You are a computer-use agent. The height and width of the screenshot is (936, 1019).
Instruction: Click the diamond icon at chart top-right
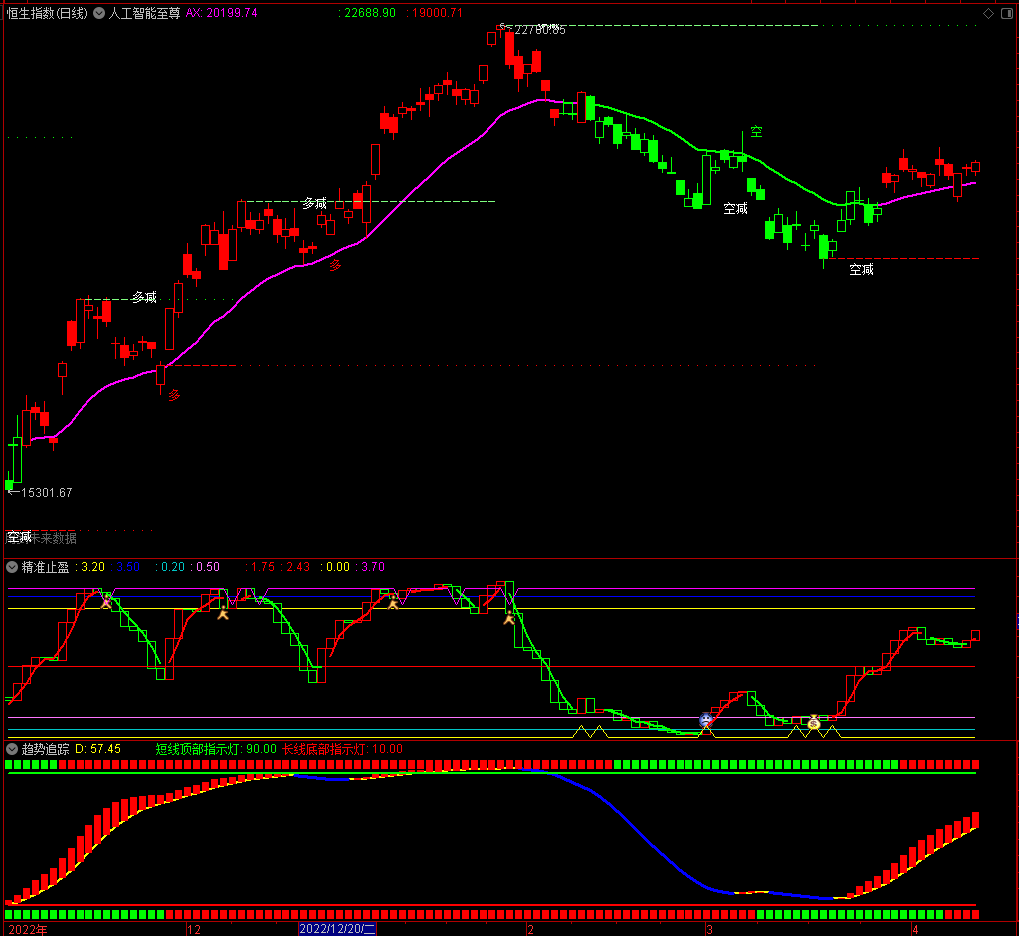coord(988,14)
